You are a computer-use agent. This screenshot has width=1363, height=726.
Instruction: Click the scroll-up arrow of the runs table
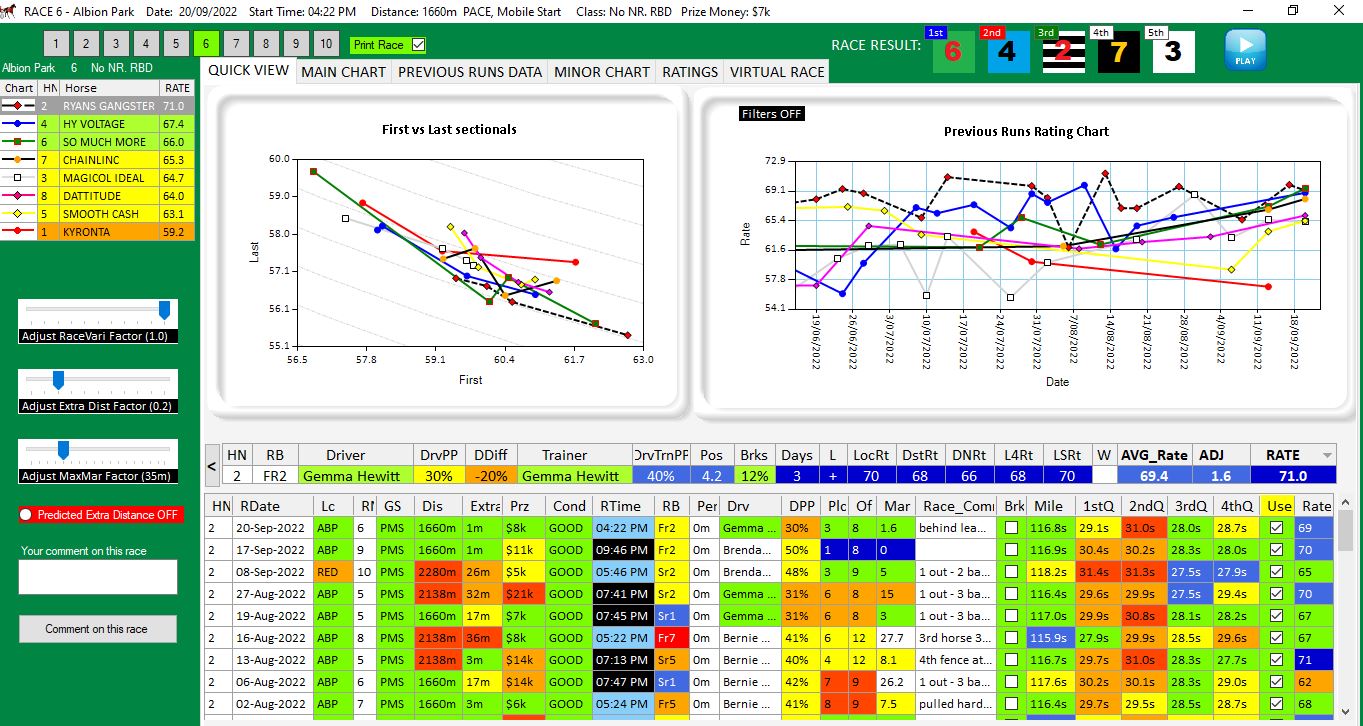(1346, 503)
